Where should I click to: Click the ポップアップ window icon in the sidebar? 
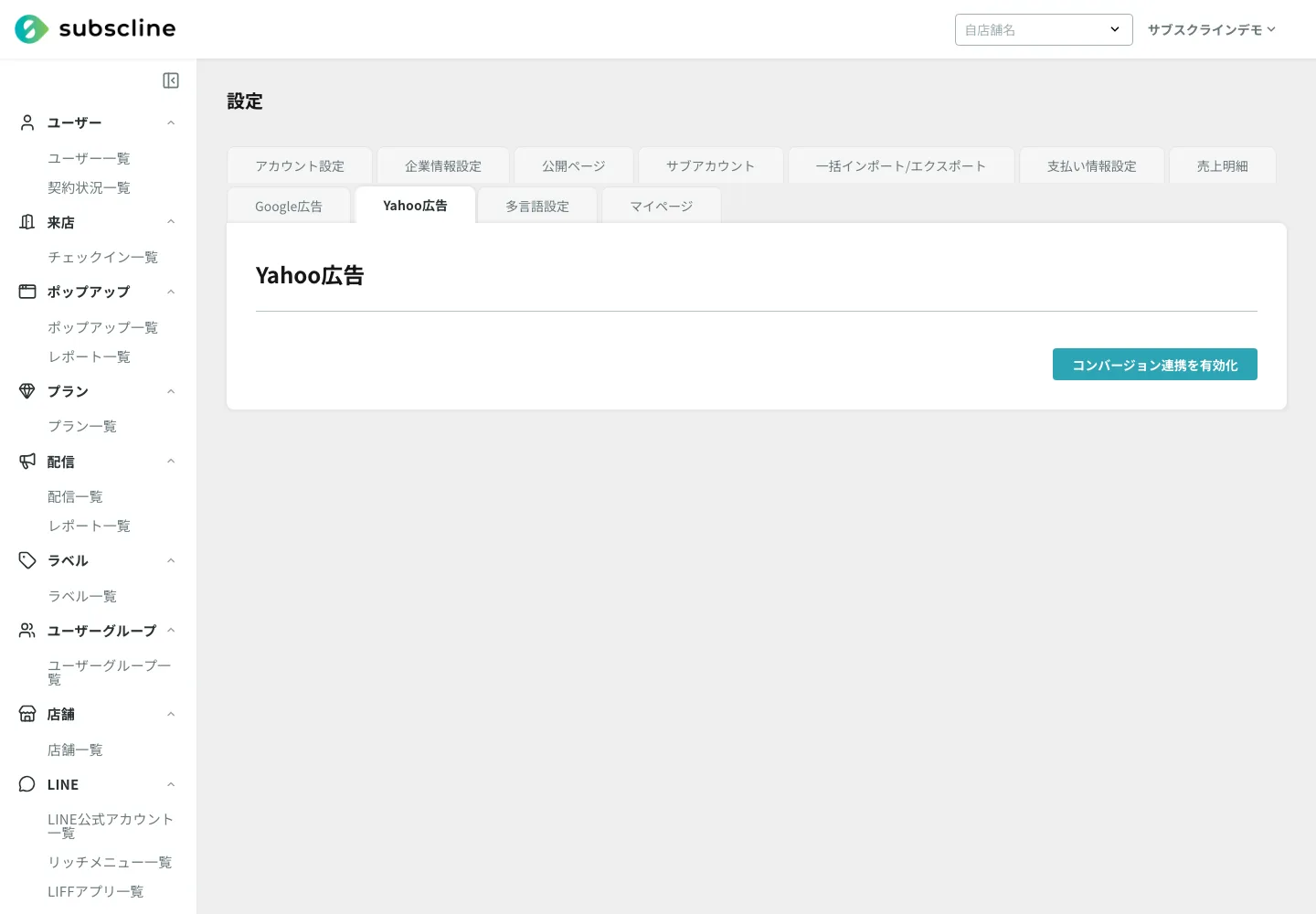click(27, 292)
